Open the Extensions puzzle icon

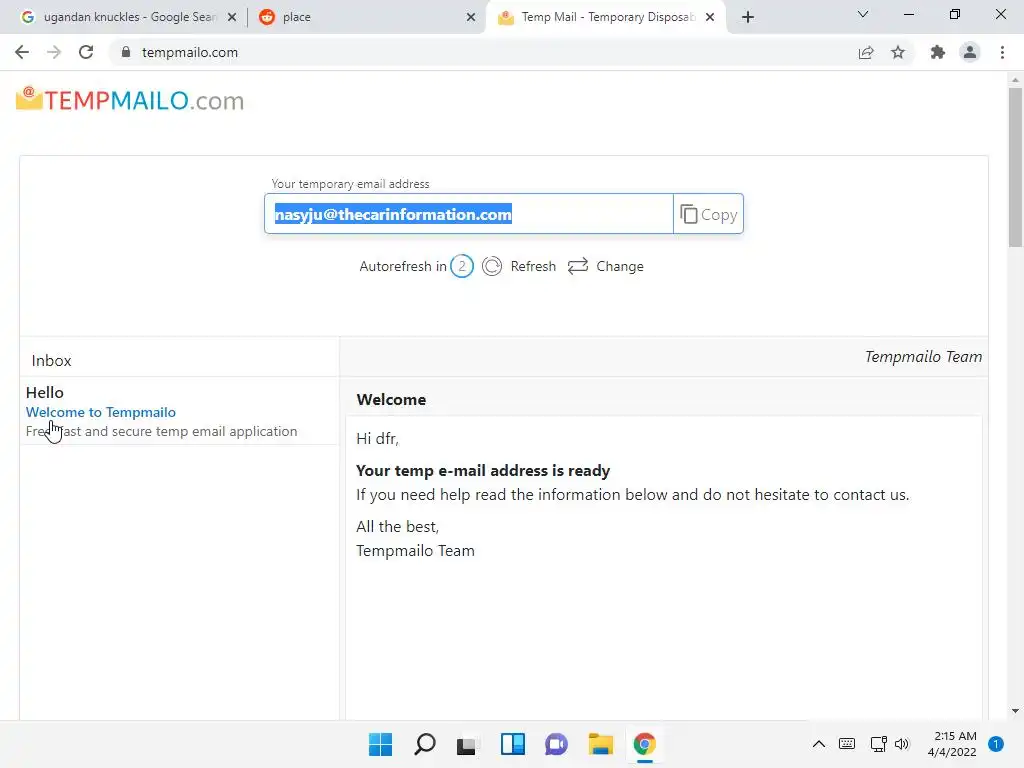pyautogui.click(x=938, y=52)
